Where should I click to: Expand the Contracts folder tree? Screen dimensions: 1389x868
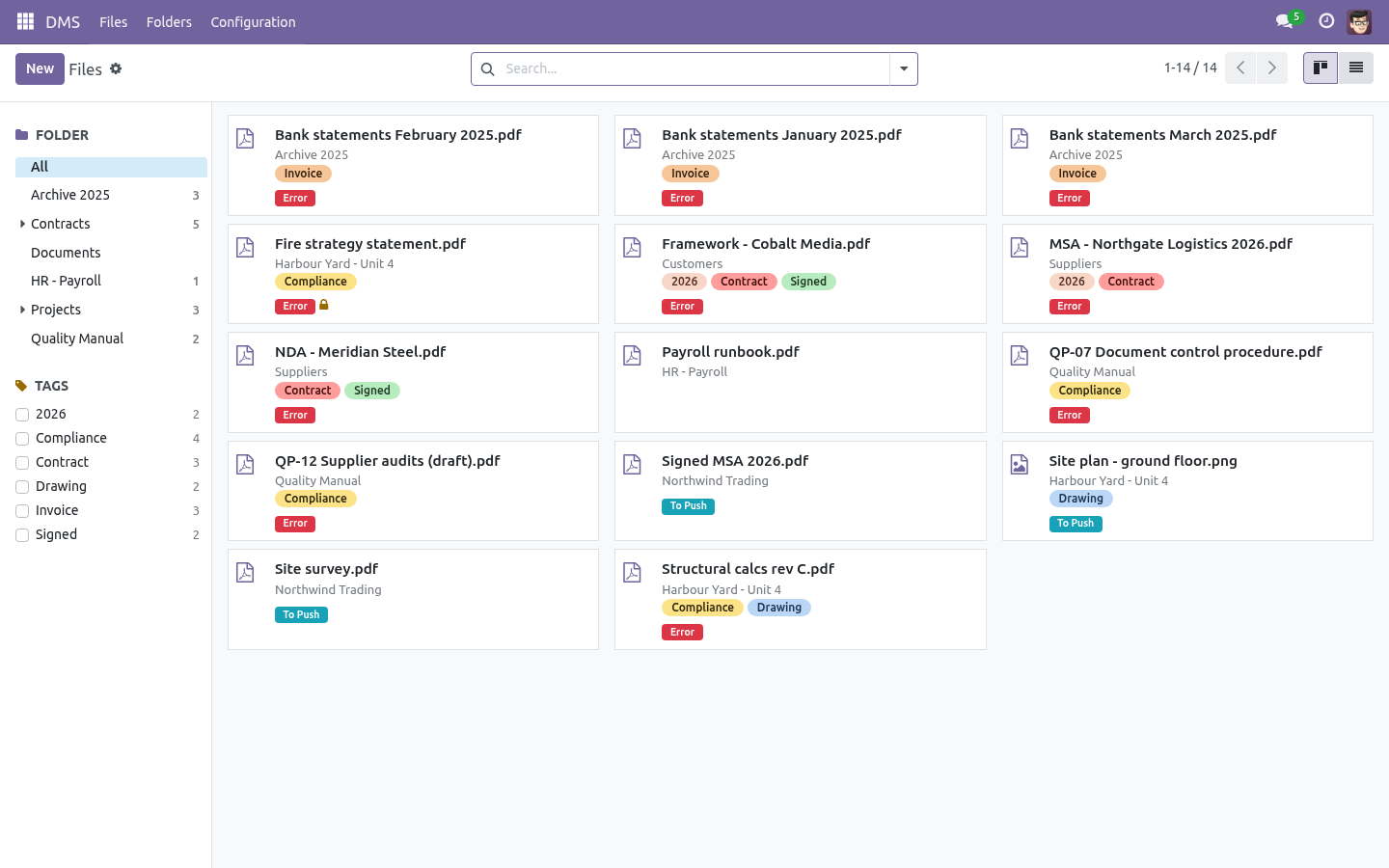pos(22,224)
